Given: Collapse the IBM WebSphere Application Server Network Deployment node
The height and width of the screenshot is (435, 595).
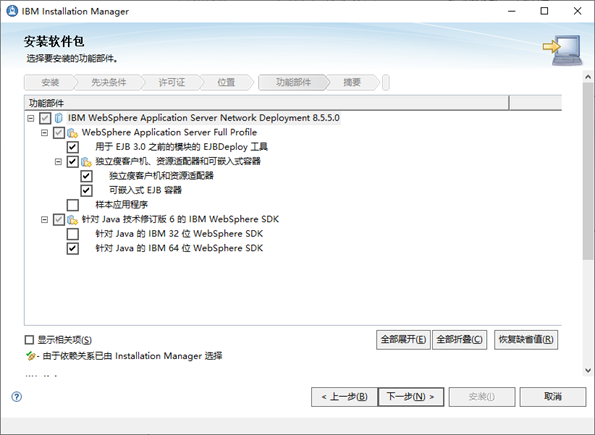Looking at the screenshot, I should tap(31, 118).
